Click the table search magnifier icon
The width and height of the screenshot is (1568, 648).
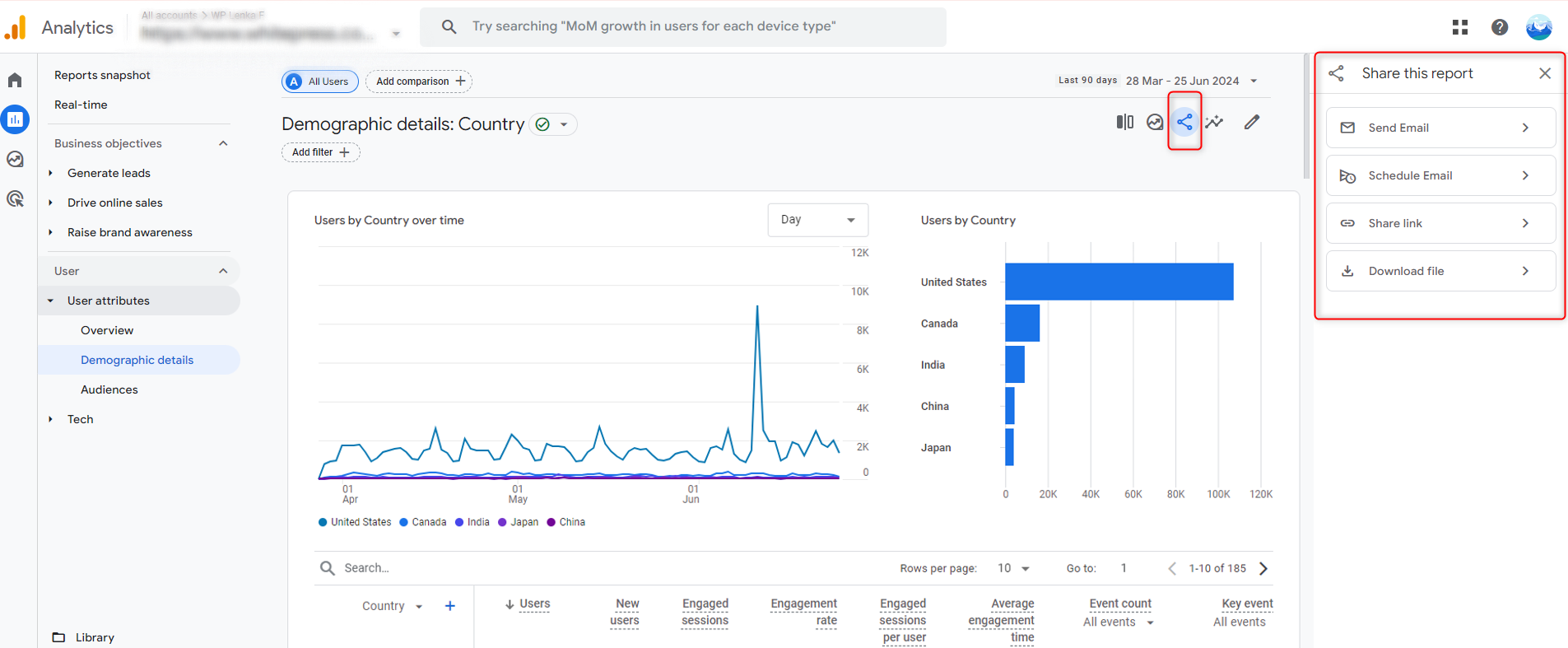tap(327, 568)
